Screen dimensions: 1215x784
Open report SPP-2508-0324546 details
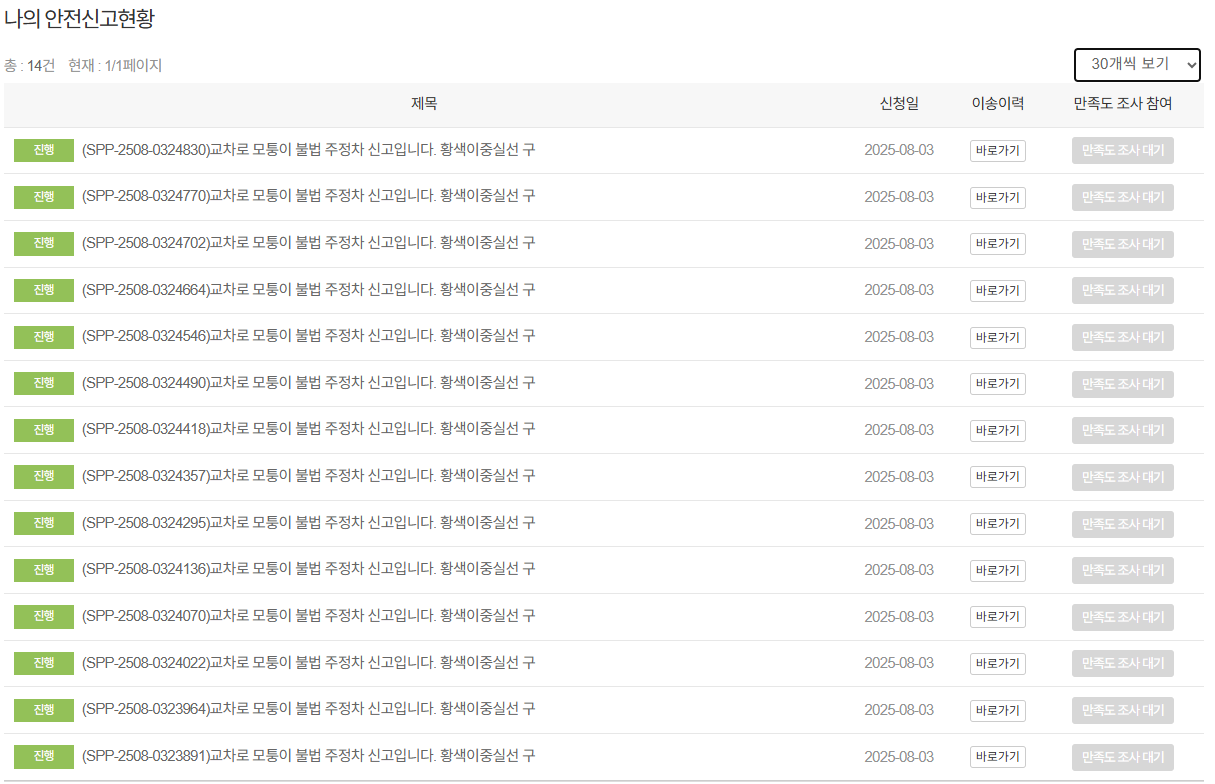coord(307,337)
